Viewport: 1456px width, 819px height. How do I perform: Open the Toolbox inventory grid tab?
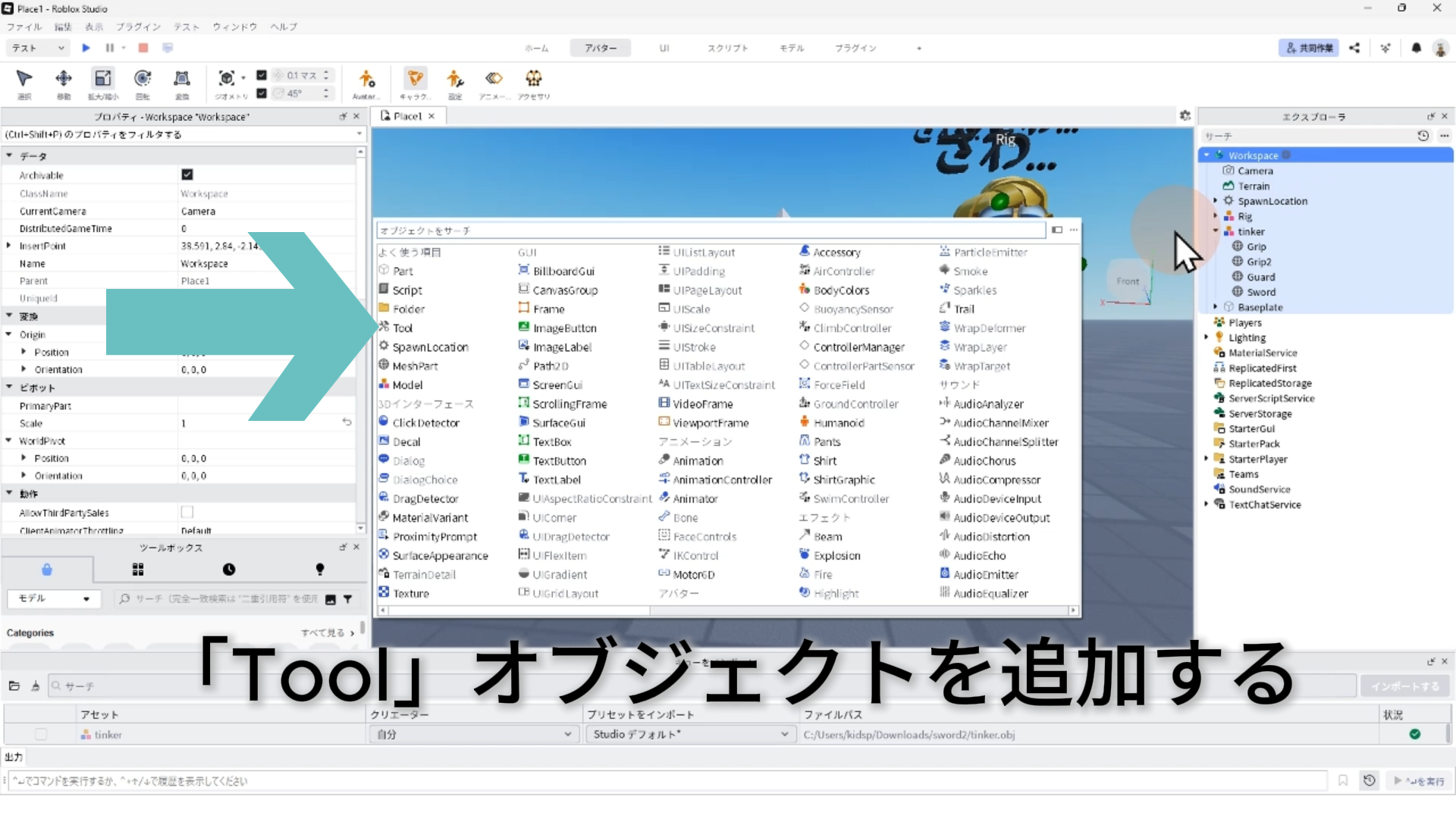[x=138, y=570]
